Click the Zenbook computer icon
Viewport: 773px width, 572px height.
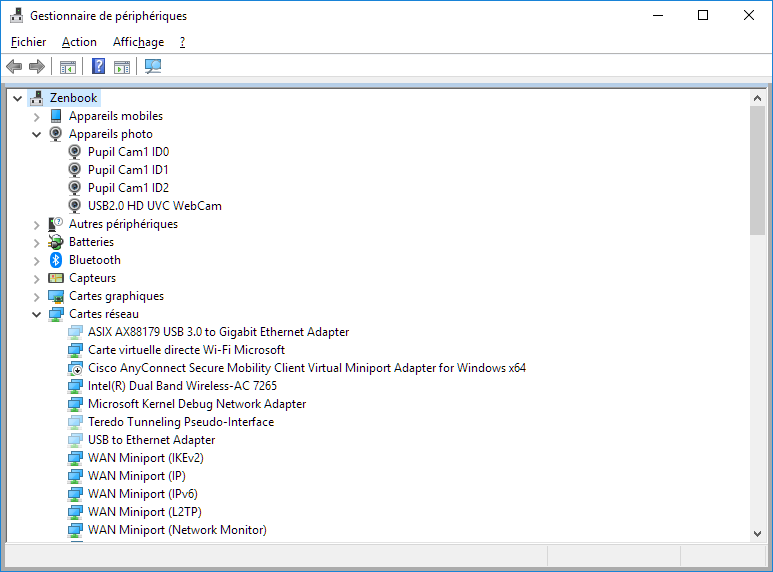(36, 98)
